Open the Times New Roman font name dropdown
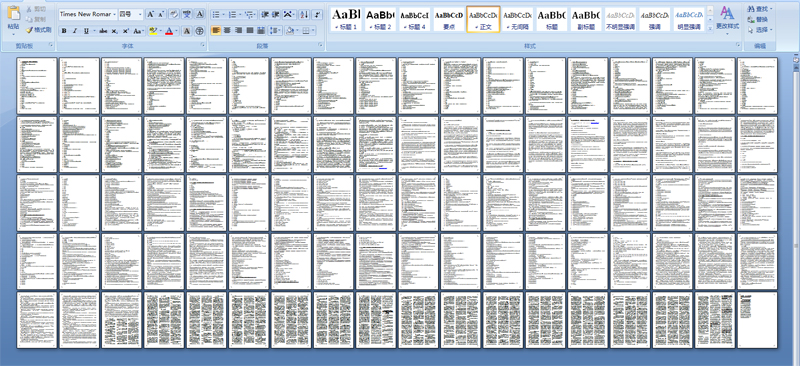Screen dimensions: 800x366 tap(114, 14)
